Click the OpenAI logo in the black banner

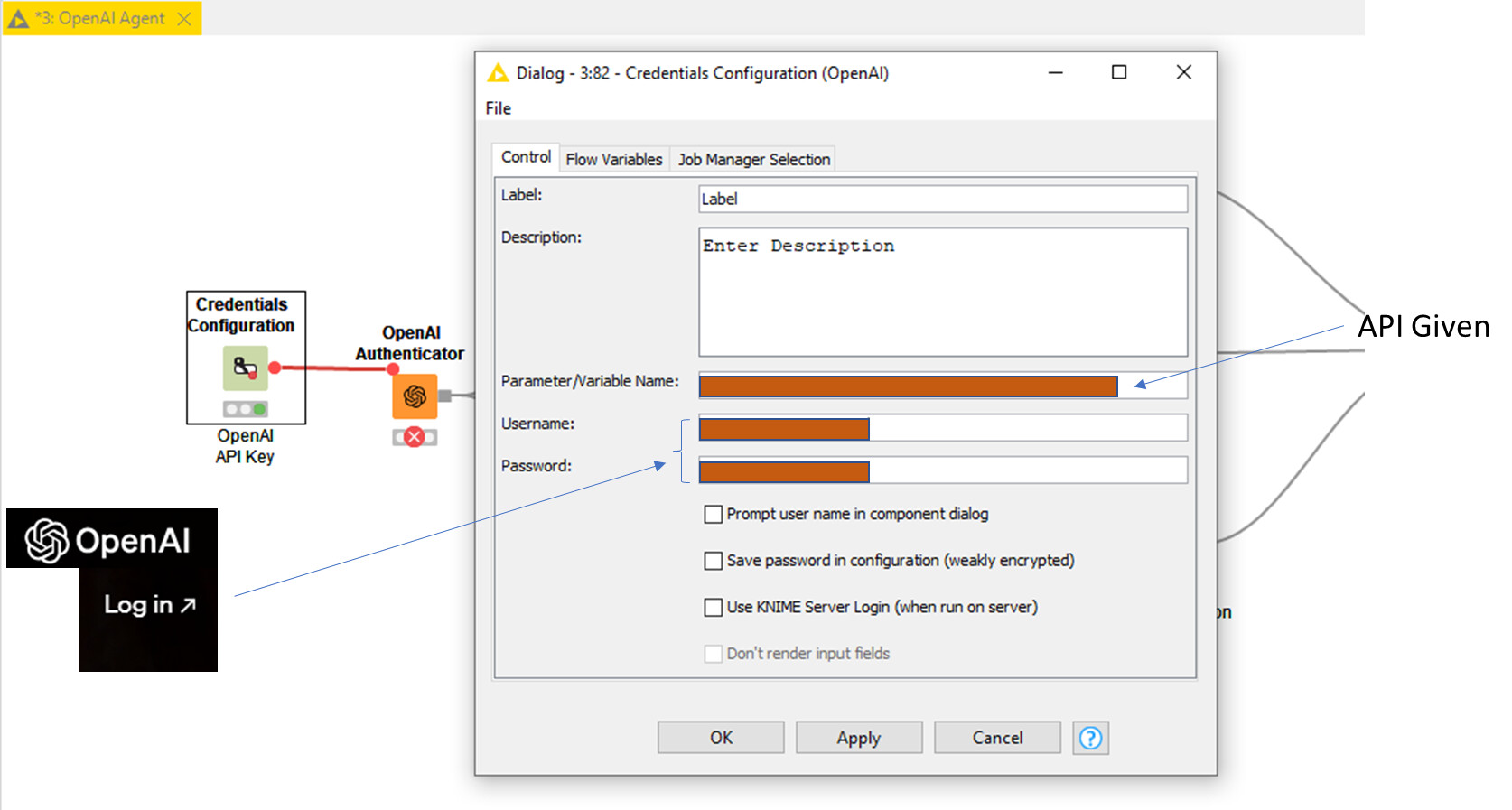coord(47,541)
